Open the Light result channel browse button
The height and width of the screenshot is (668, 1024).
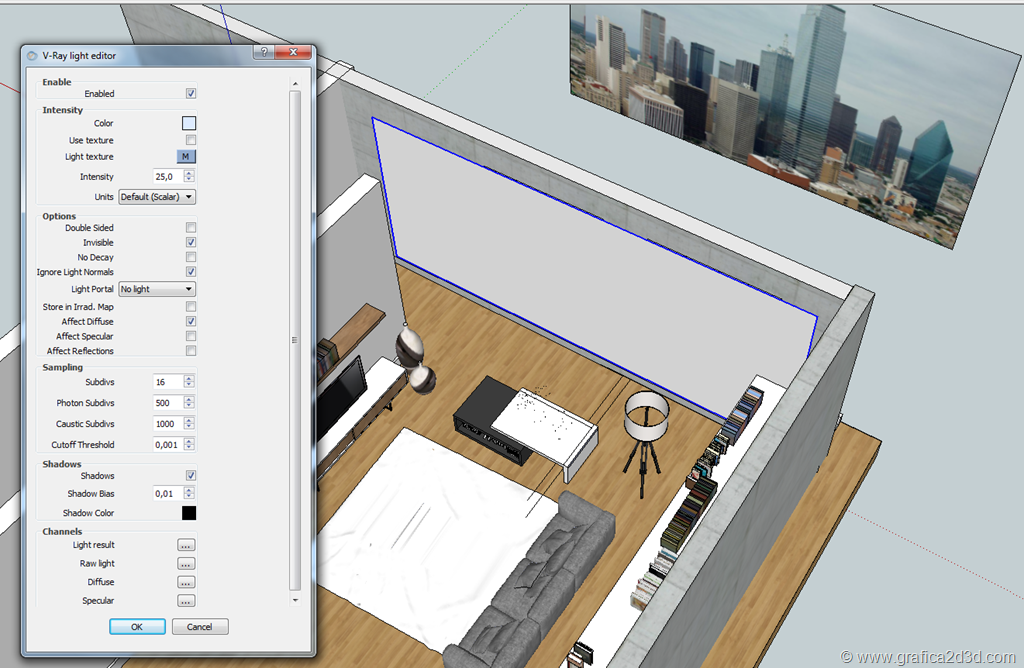point(186,545)
